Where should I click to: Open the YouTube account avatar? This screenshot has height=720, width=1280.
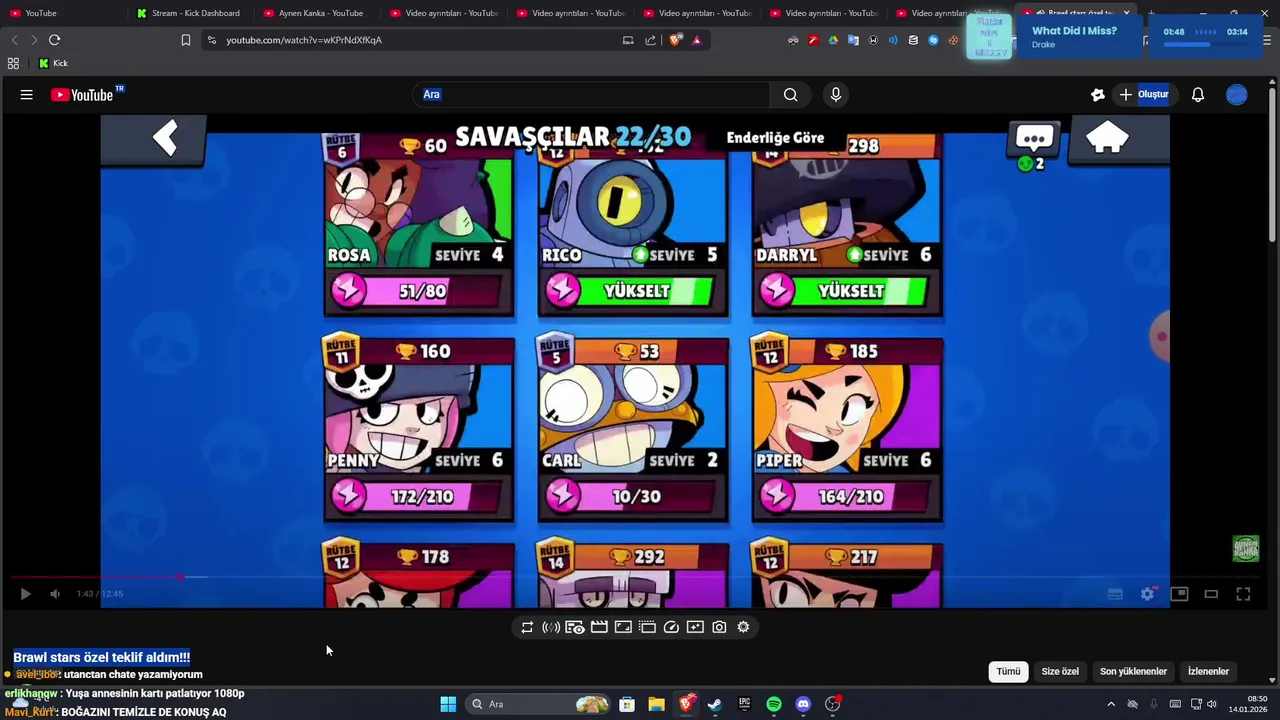pyautogui.click(x=1237, y=95)
